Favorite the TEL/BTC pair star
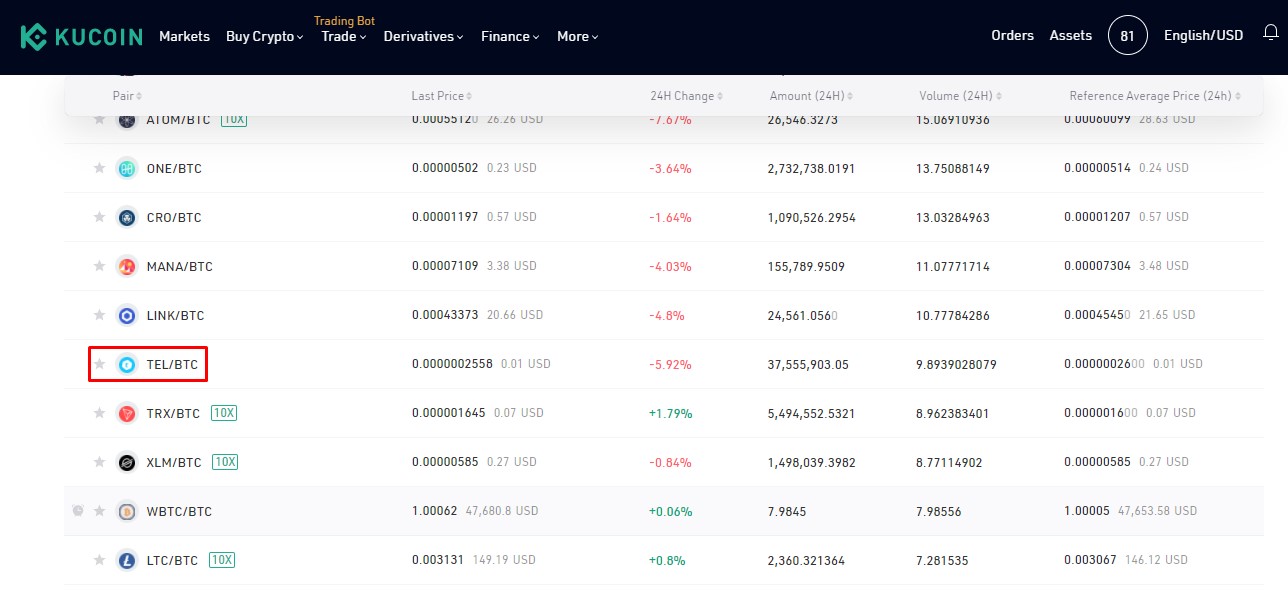1288x597 pixels. (x=99, y=364)
